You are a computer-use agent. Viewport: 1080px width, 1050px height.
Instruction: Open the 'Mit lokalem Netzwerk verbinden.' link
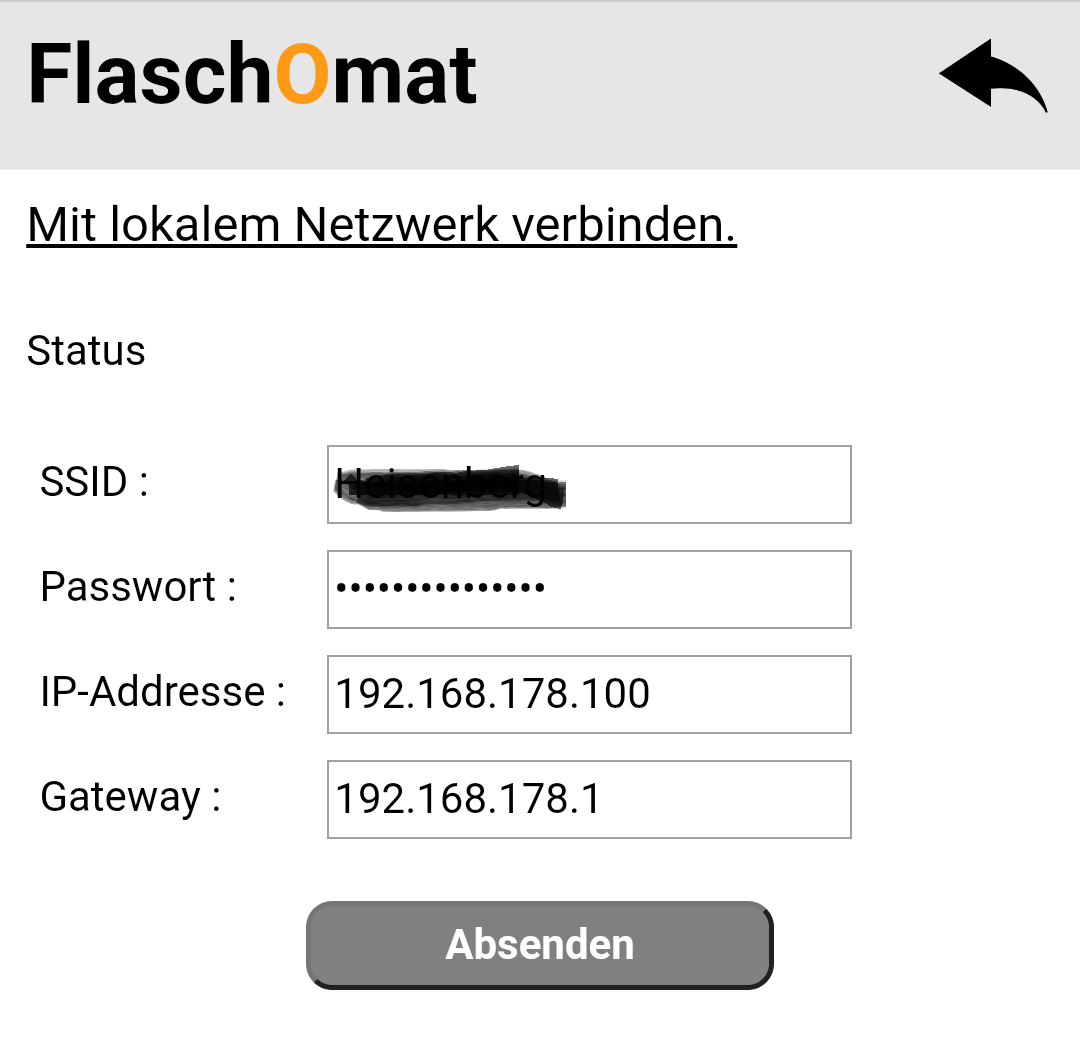click(381, 225)
